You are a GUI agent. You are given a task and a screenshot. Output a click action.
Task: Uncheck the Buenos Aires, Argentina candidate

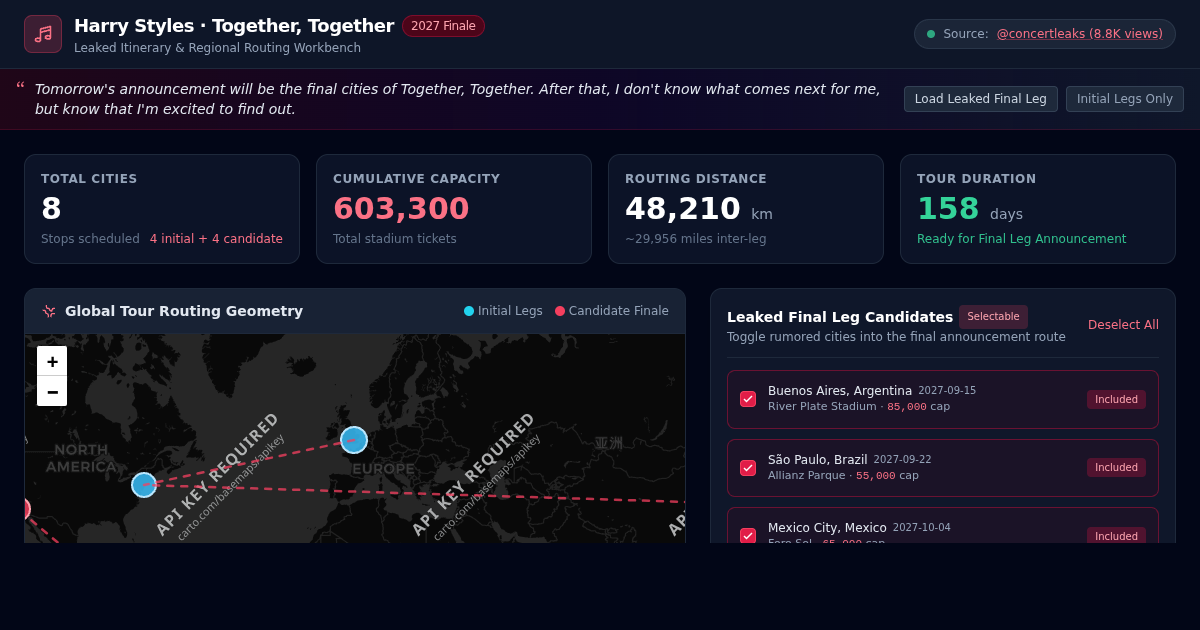748,399
